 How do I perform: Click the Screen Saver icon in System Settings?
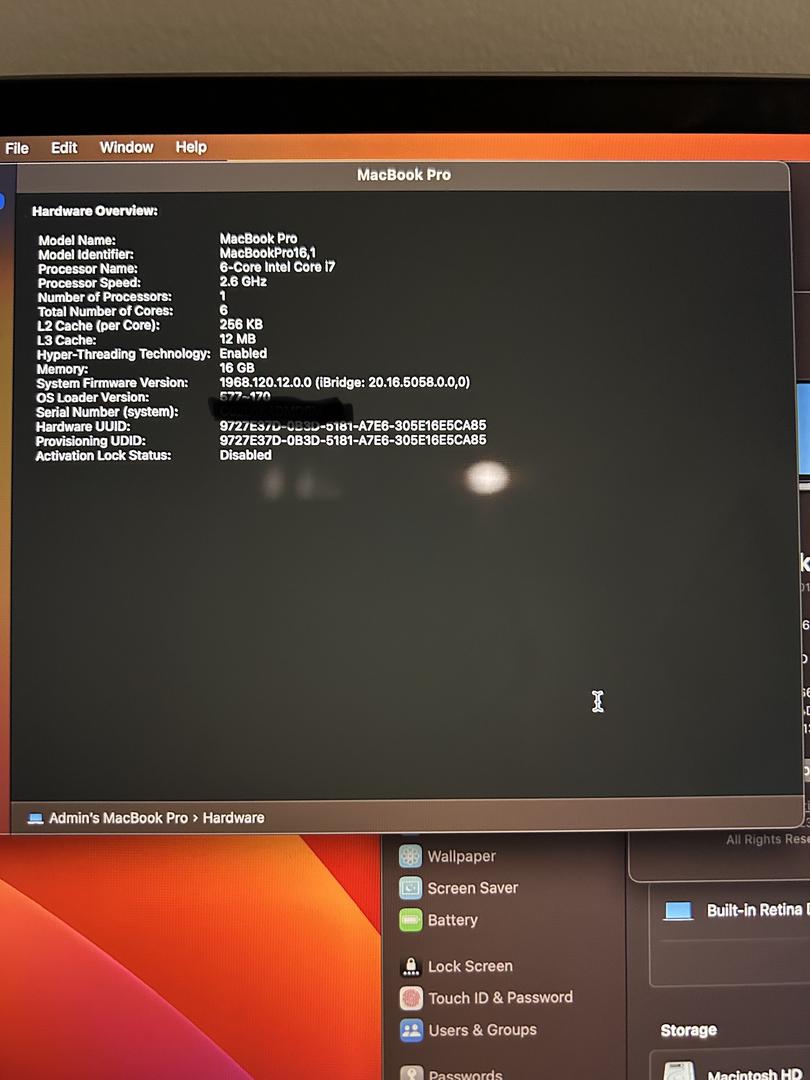(x=411, y=888)
